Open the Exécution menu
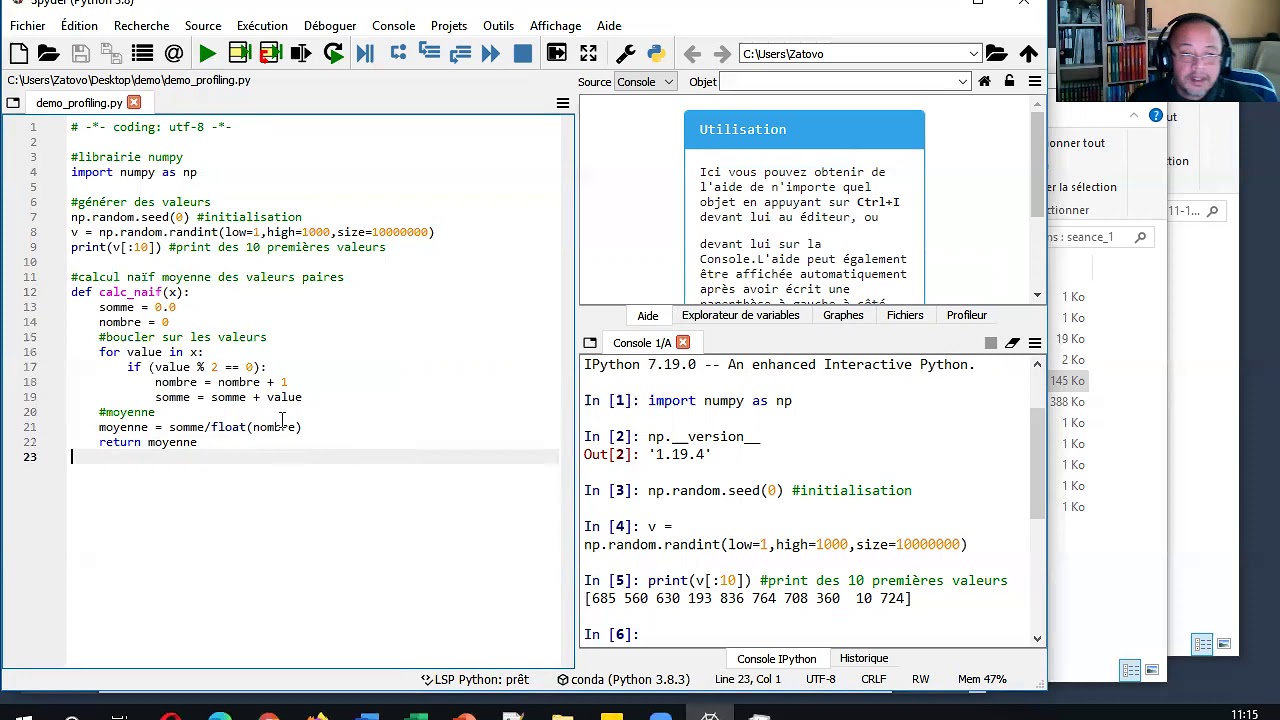The height and width of the screenshot is (720, 1280). (x=262, y=26)
